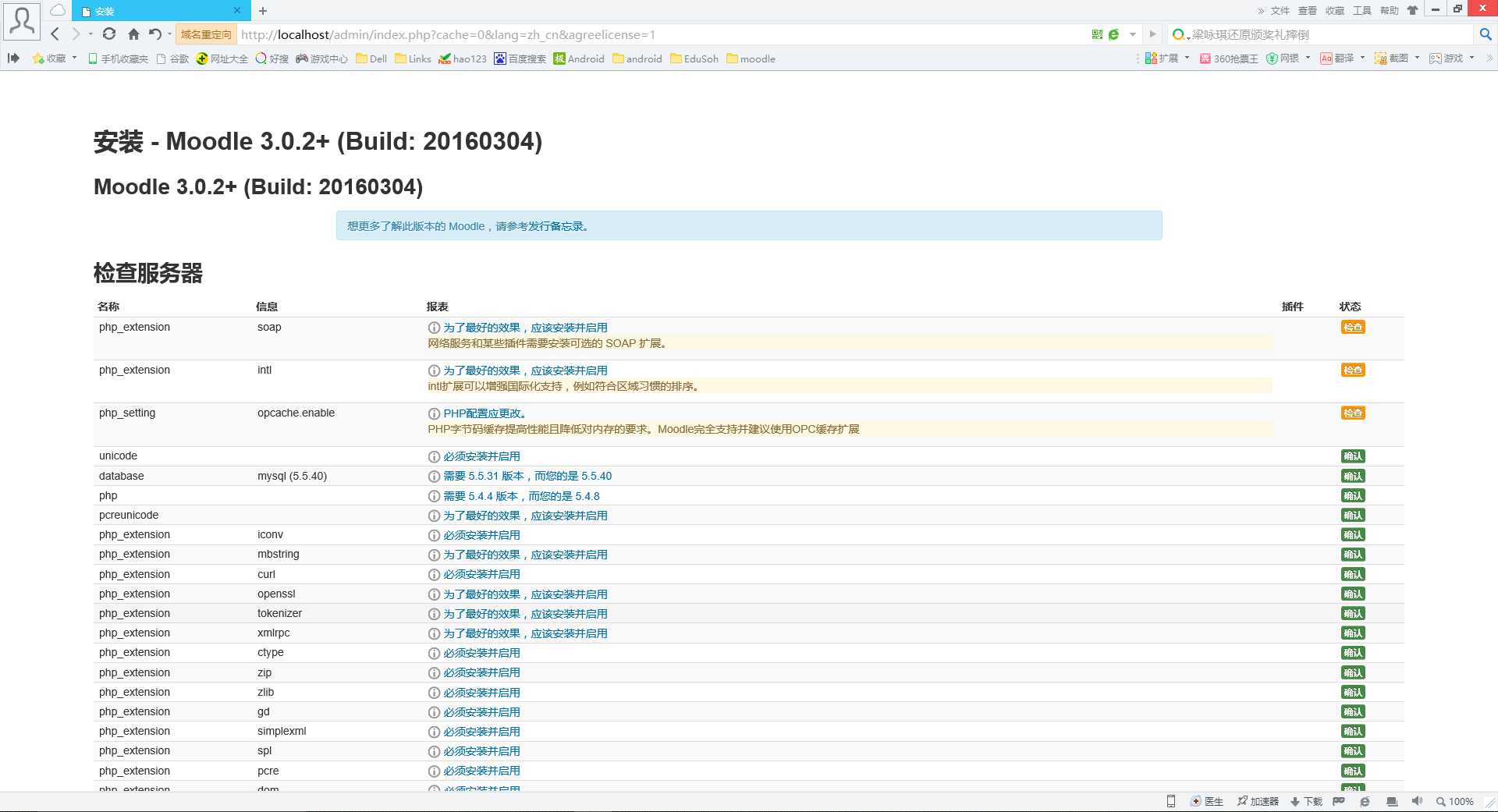Open the 需要 5.4.4 版本 php link
The height and width of the screenshot is (812, 1498).
(521, 496)
